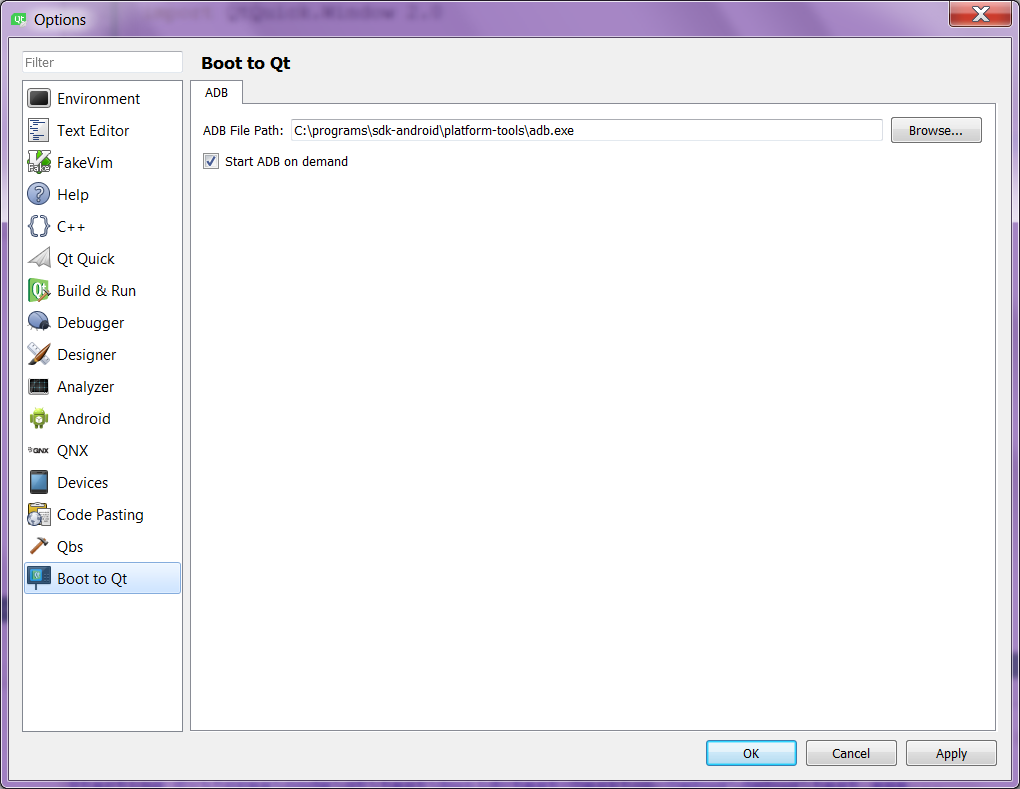This screenshot has height=789, width=1020.
Task: Open the Build & Run Qt icon
Action: pyautogui.click(x=38, y=290)
